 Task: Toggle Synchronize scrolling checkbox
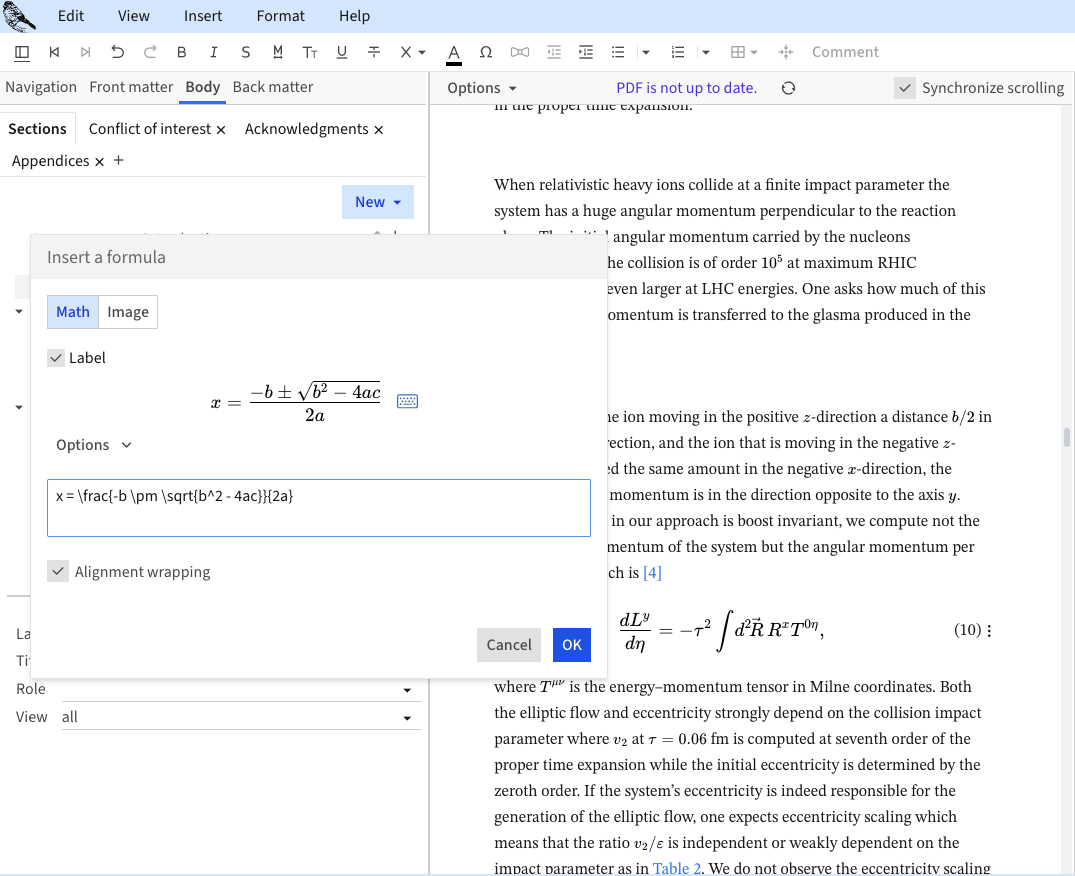[x=904, y=88]
